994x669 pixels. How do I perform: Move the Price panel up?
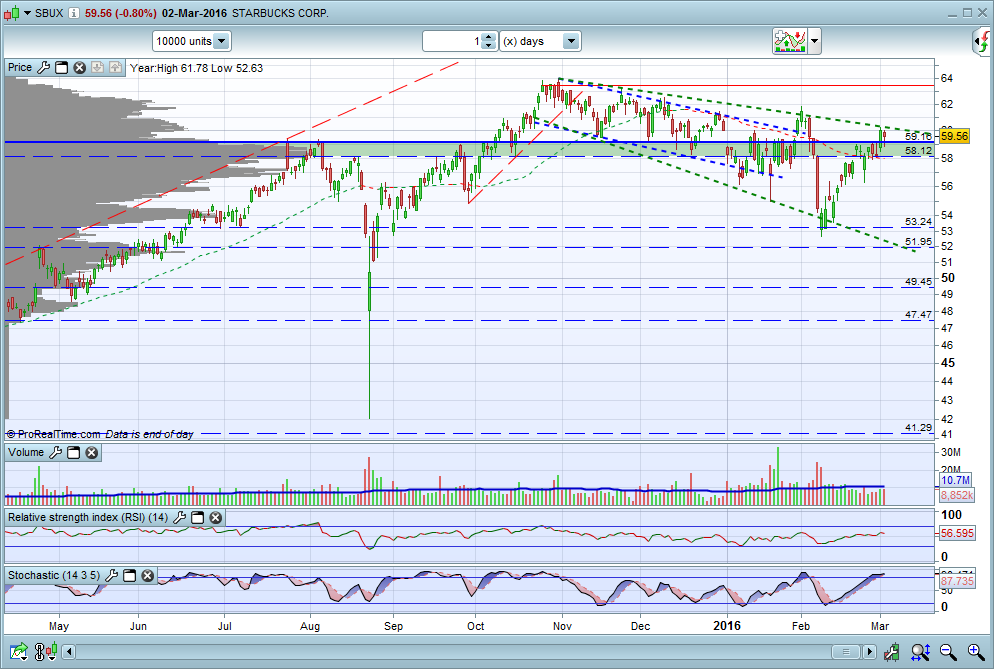click(115, 67)
